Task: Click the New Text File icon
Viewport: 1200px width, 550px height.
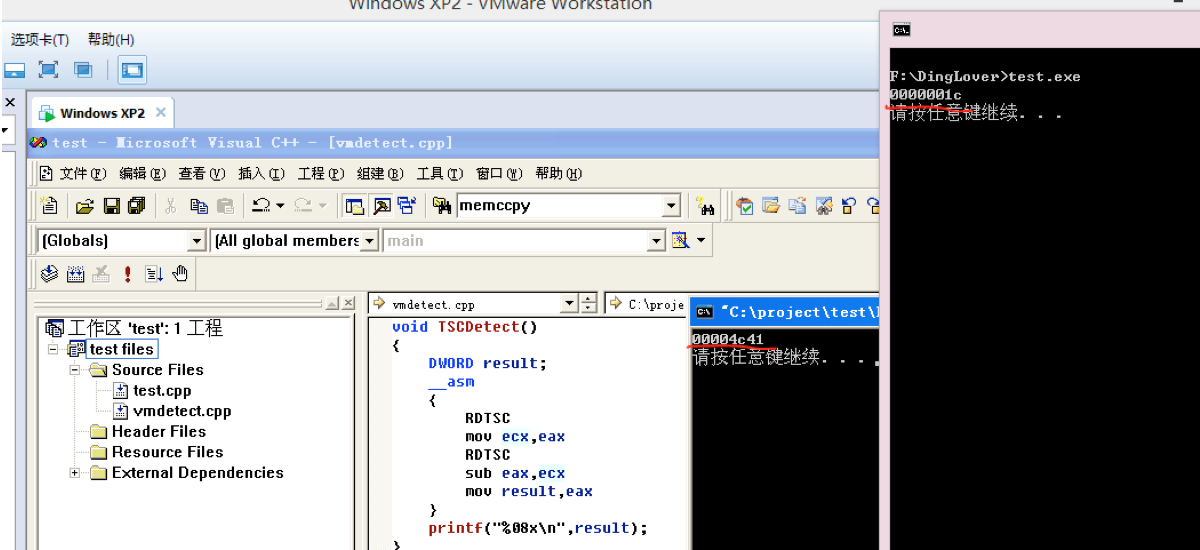Action: 49,206
